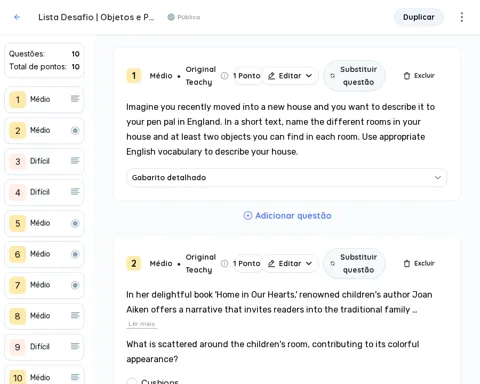The image size is (480, 384).
Task: Open Editar dropdown for question 1
Action: pos(290,76)
